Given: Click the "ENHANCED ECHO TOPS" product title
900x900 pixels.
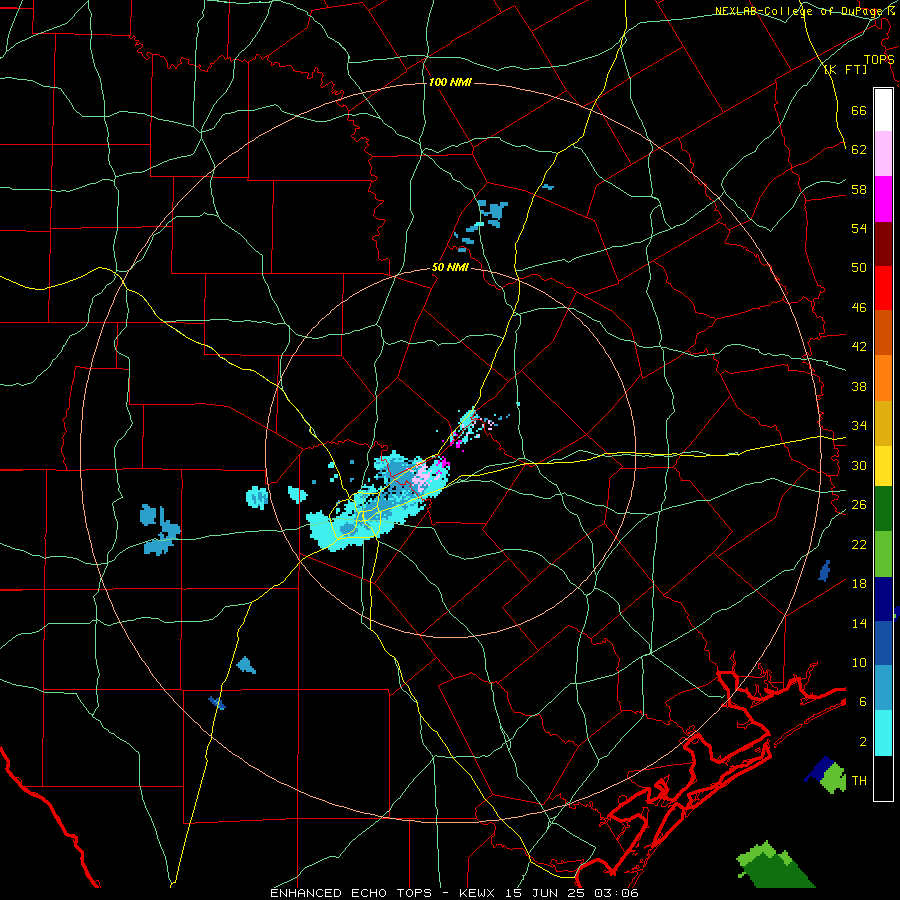Looking at the screenshot, I should [x=351, y=893].
